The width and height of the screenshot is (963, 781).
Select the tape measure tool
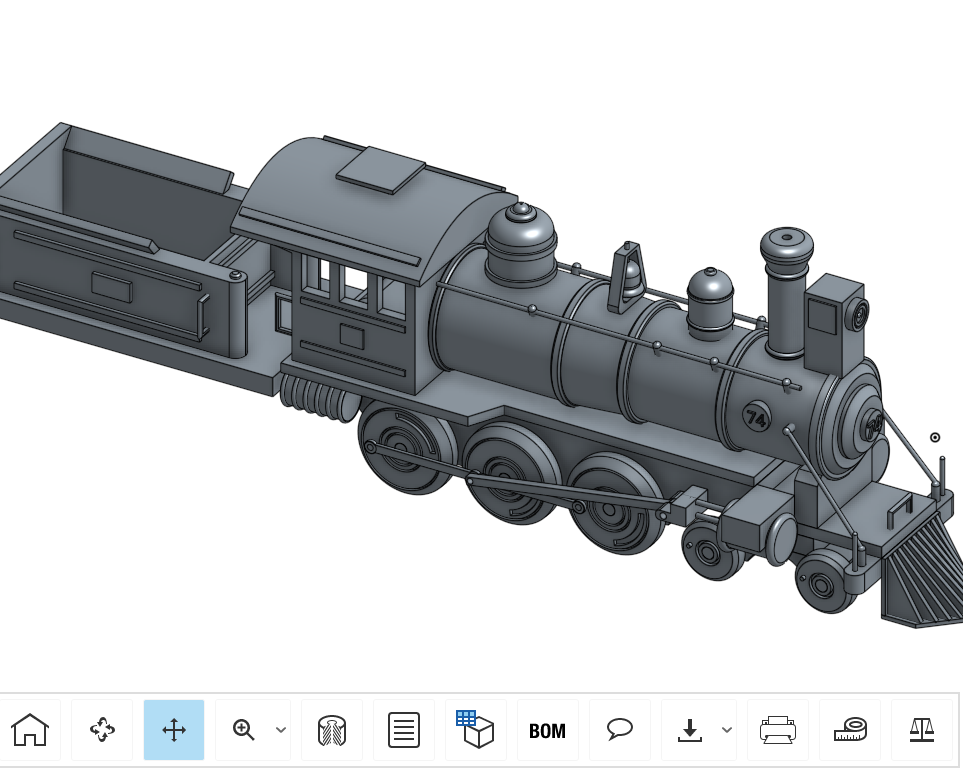pos(850,730)
